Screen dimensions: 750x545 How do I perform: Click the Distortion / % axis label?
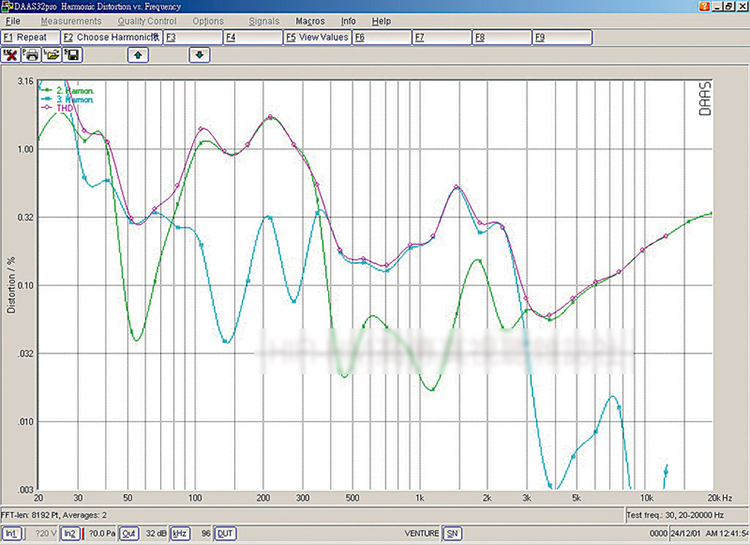click(x=11, y=285)
